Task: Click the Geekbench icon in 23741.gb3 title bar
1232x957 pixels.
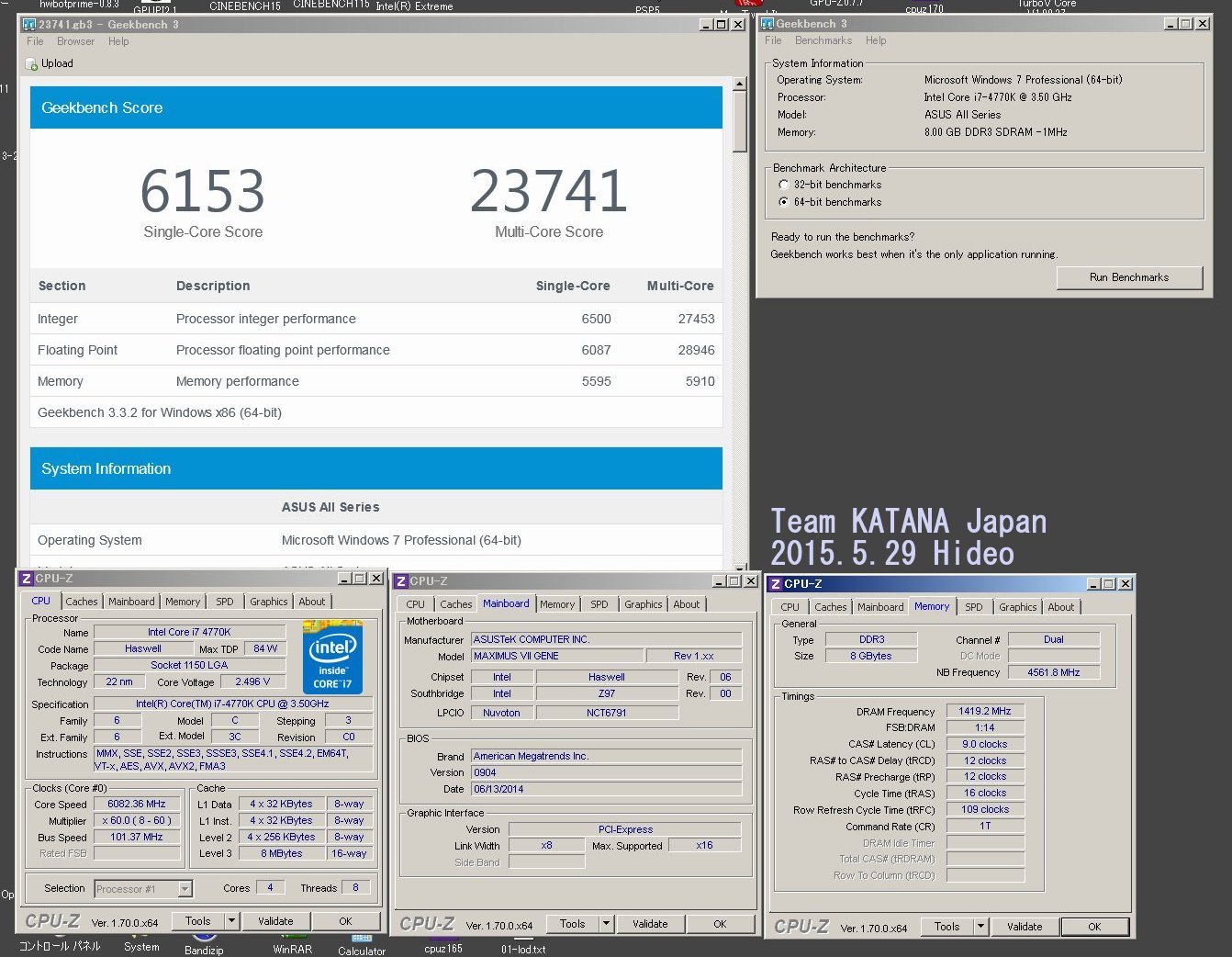Action: tap(29, 25)
